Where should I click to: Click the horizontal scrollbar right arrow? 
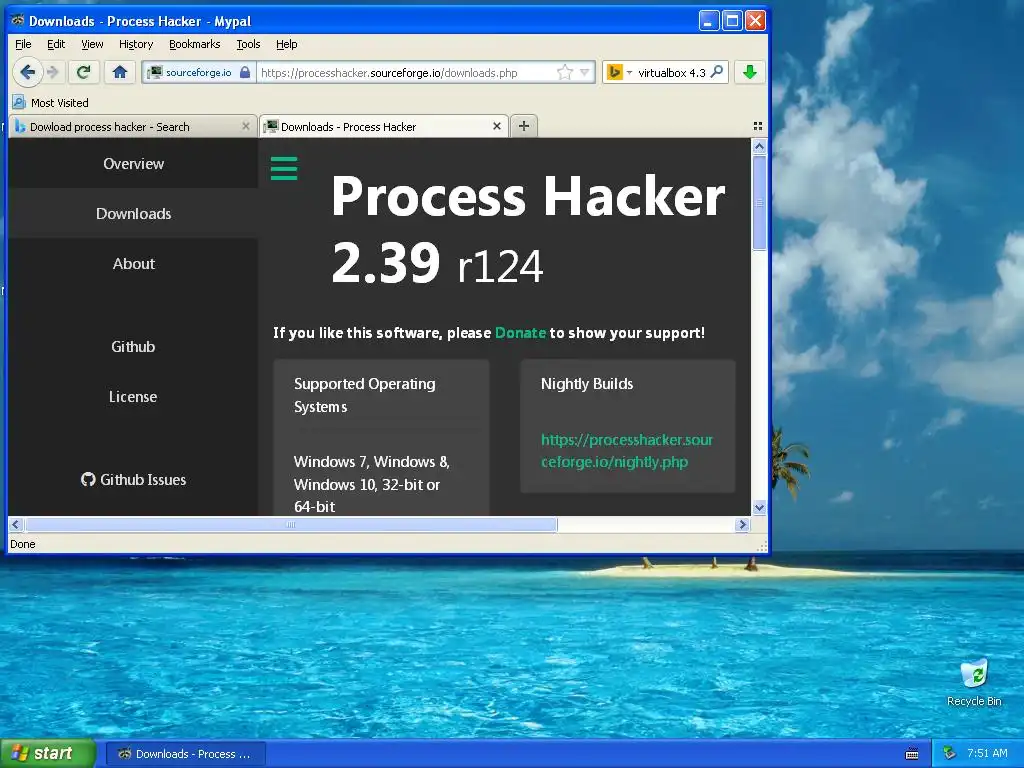click(x=743, y=524)
